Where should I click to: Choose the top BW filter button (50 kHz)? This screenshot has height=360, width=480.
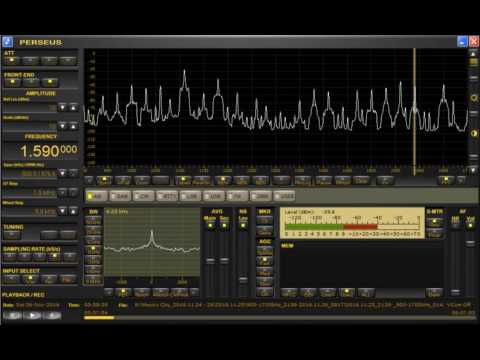click(x=93, y=221)
